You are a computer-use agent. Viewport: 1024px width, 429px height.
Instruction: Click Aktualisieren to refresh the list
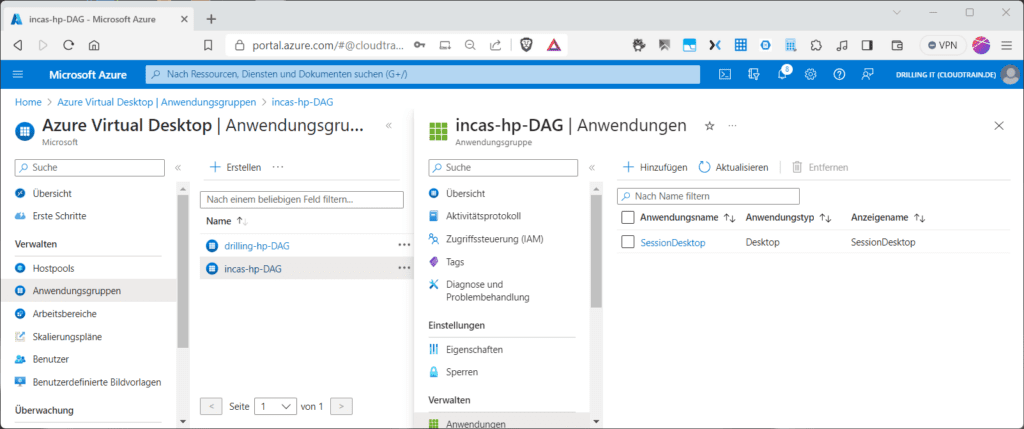pyautogui.click(x=733, y=167)
